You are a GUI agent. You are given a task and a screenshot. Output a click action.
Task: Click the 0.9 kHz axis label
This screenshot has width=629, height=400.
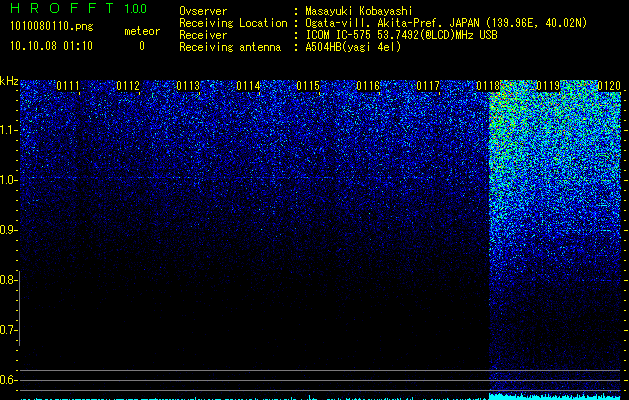coord(8,230)
